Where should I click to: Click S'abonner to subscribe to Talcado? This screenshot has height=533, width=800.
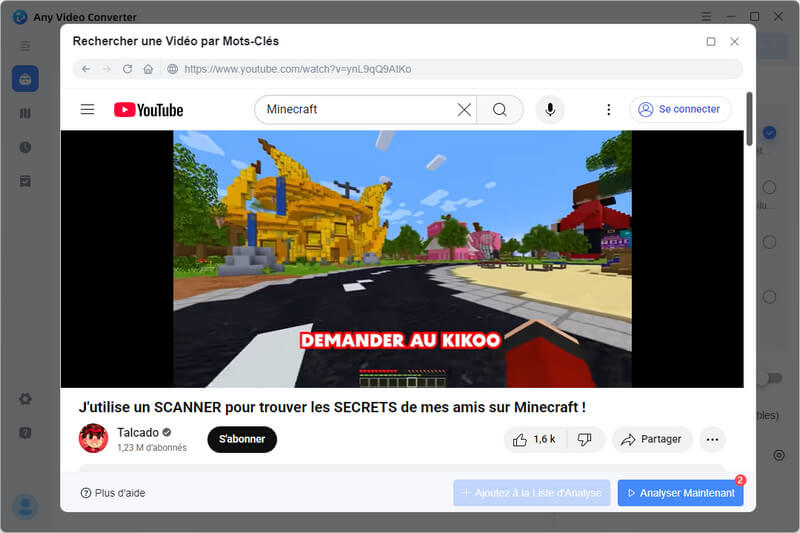pyautogui.click(x=242, y=439)
